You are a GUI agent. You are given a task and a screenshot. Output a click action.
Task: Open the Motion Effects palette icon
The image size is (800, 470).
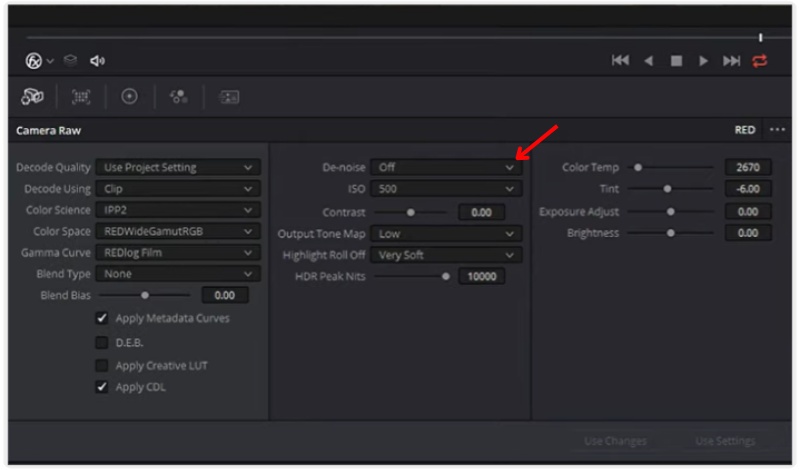[x=230, y=97]
